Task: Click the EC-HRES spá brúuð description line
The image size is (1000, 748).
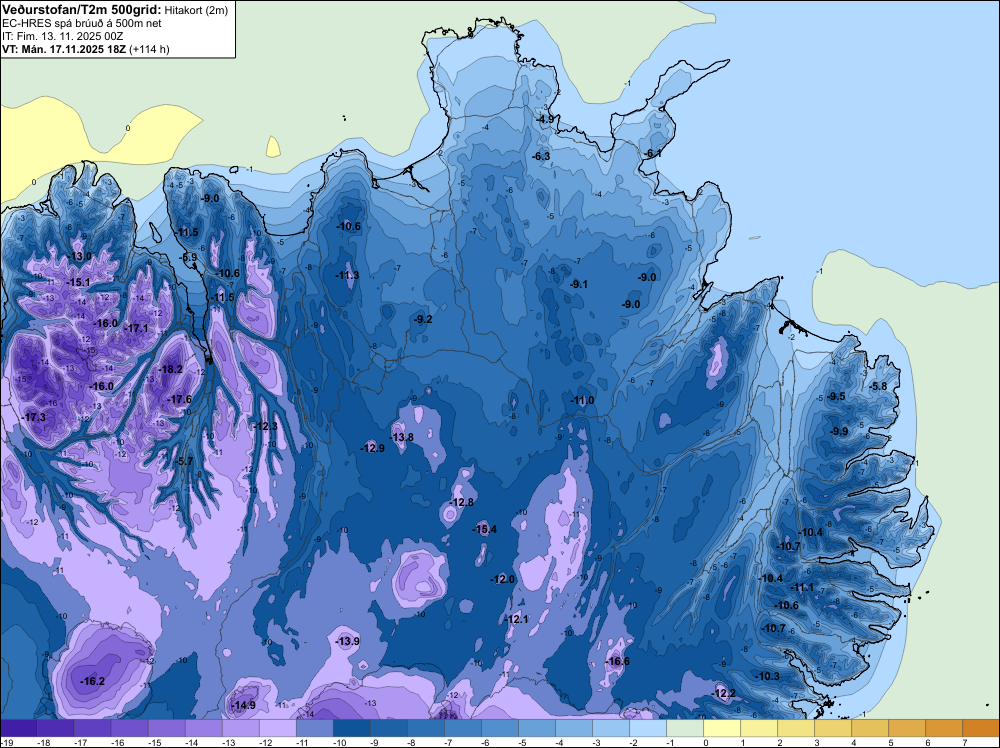Action: pyautogui.click(x=82, y=23)
